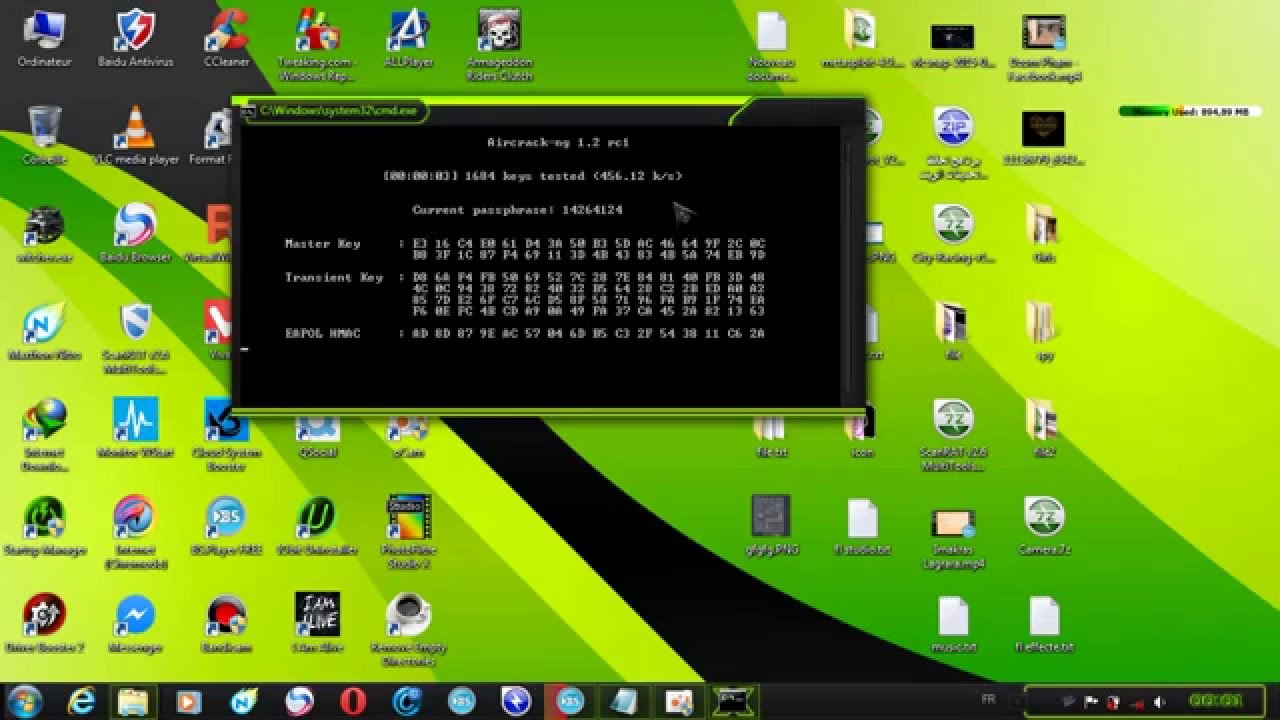Screen dimensions: 1280x720
Task: Click the volume speaker tray icon
Action: tap(1160, 702)
